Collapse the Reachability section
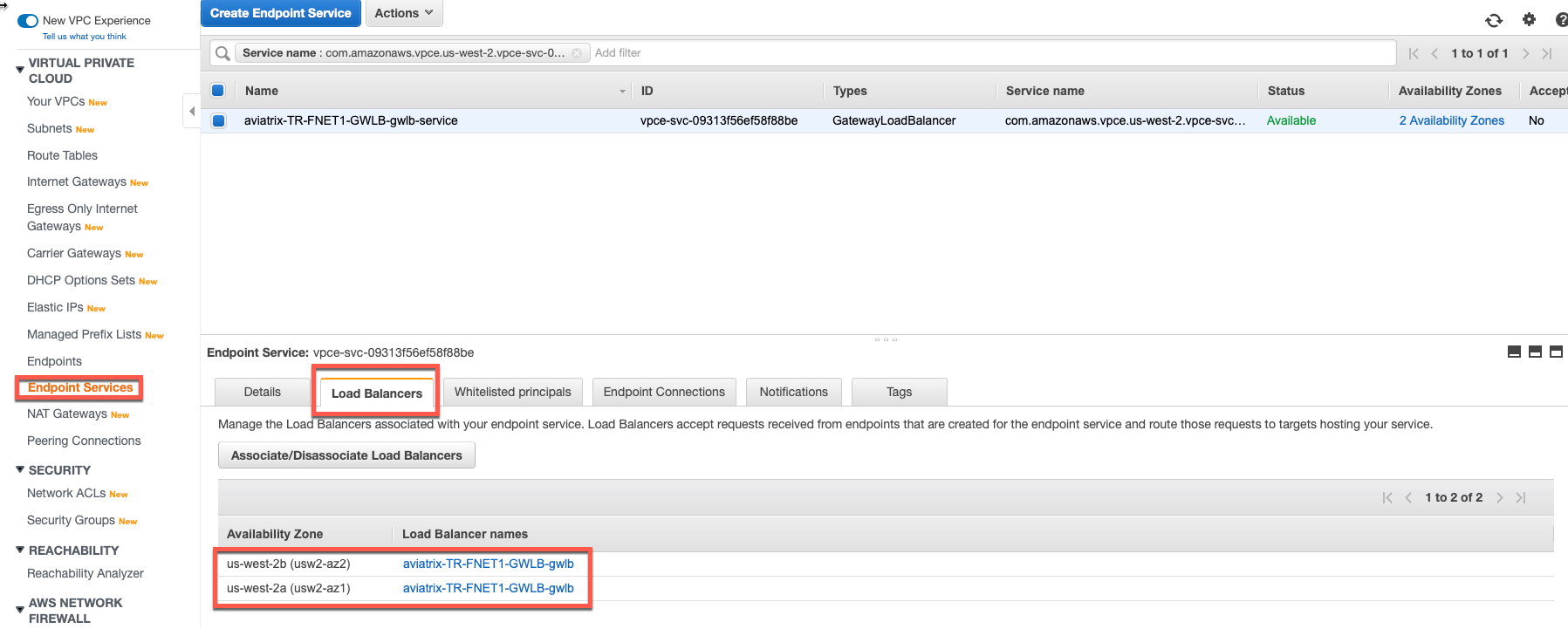The width and height of the screenshot is (1568, 629). pos(20,550)
